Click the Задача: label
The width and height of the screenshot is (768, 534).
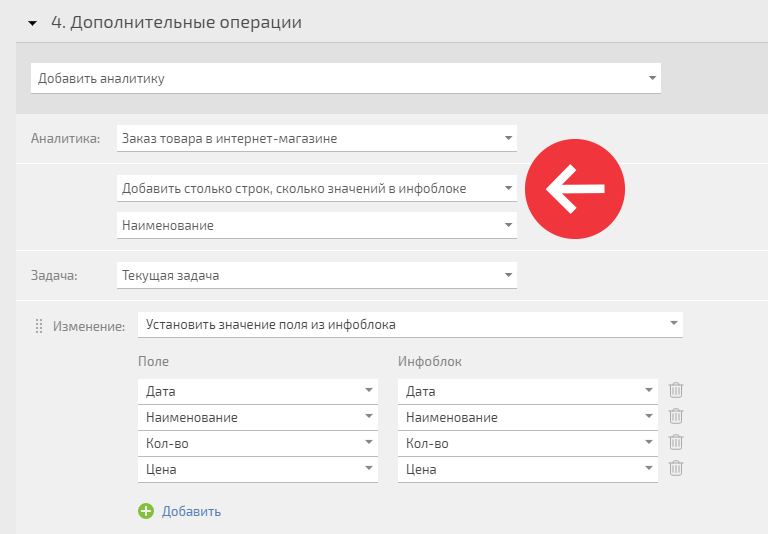coord(54,275)
